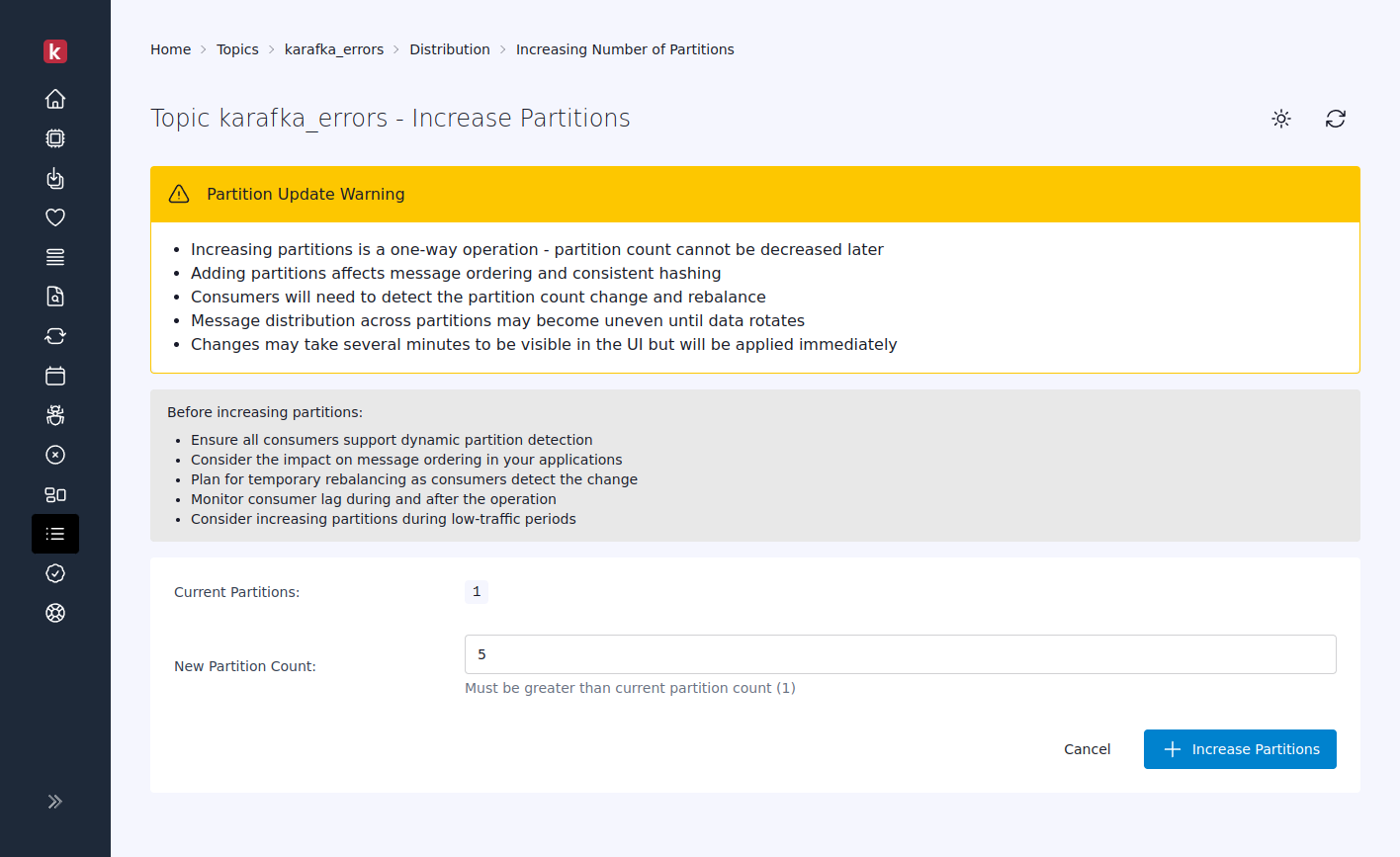Edit the New Partition Count field
Screen dimensions: 1400x857
pyautogui.click(x=900, y=654)
